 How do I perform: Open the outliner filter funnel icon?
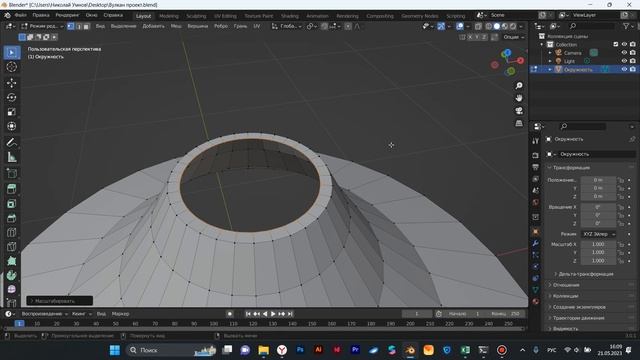pos(626,26)
